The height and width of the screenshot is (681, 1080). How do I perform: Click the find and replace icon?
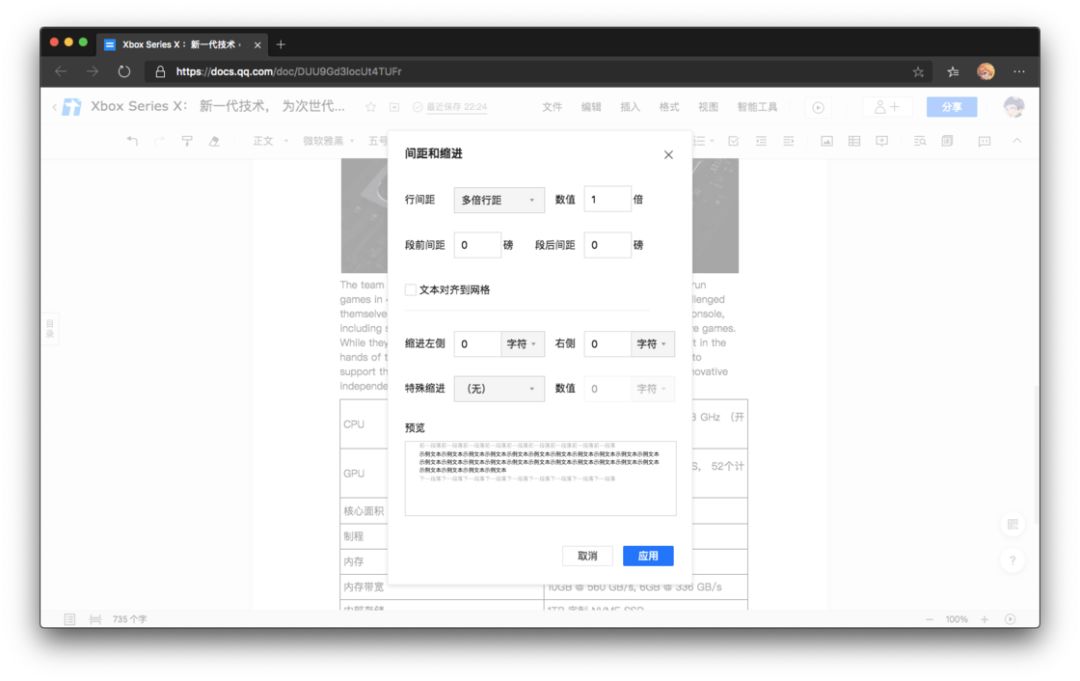tap(920, 140)
